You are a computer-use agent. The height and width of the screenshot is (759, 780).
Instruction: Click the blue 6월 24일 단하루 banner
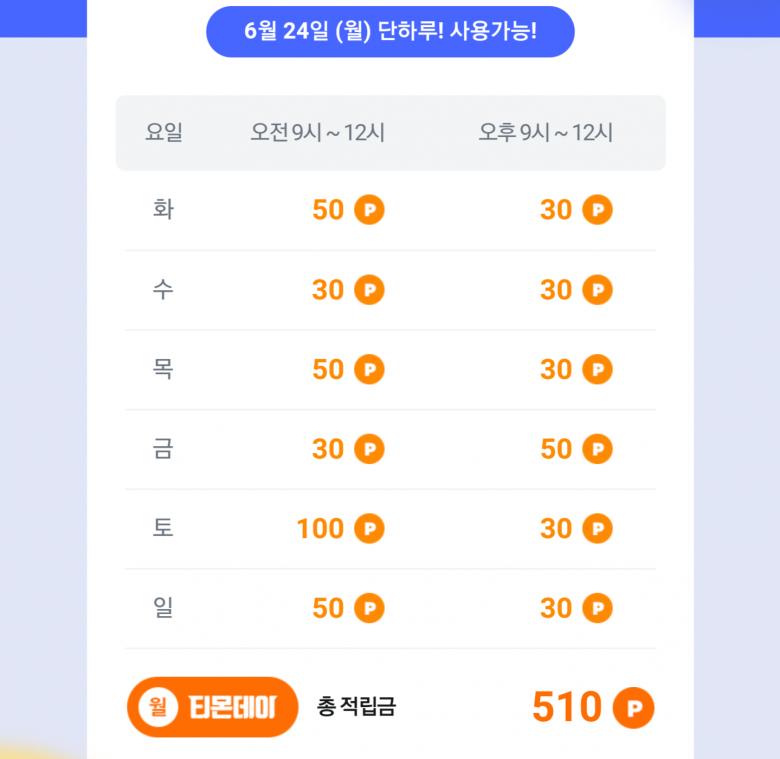coord(390,31)
